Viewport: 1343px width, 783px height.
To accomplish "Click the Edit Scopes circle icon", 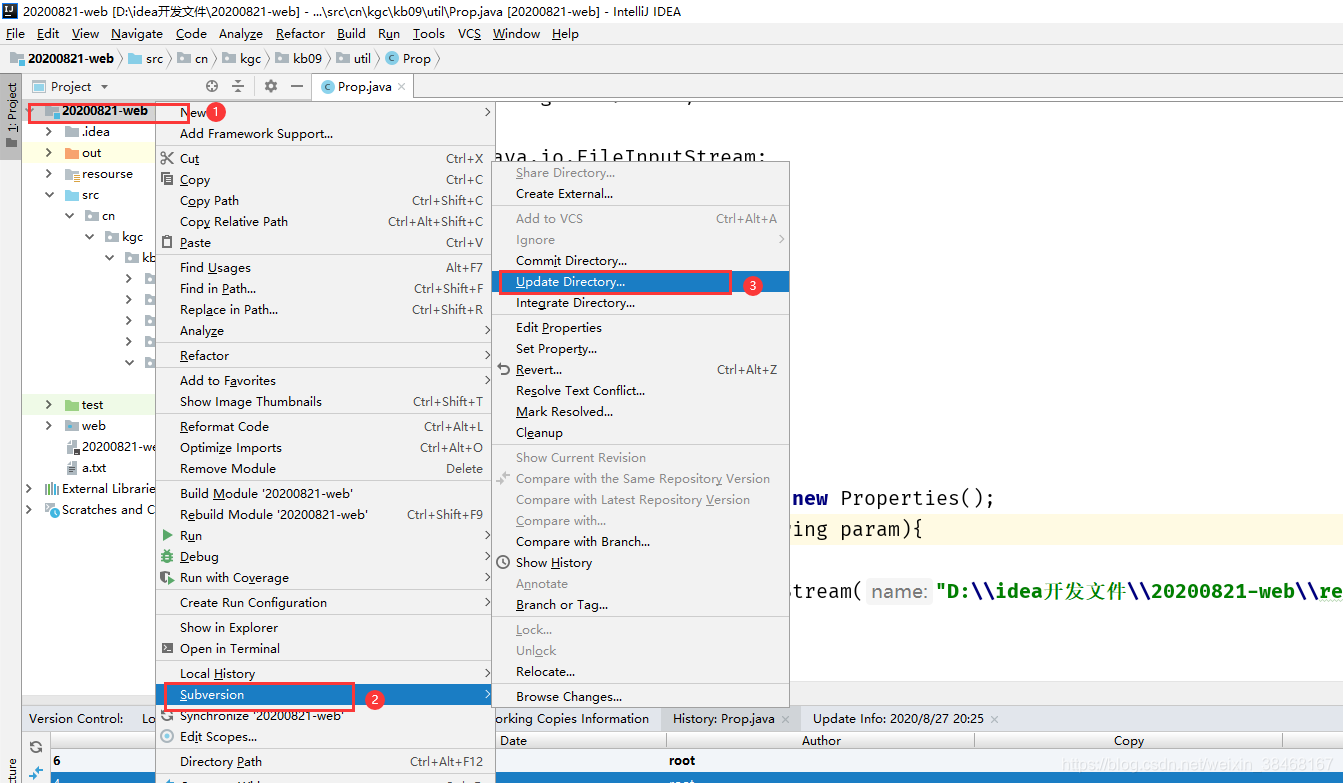I will [167, 736].
